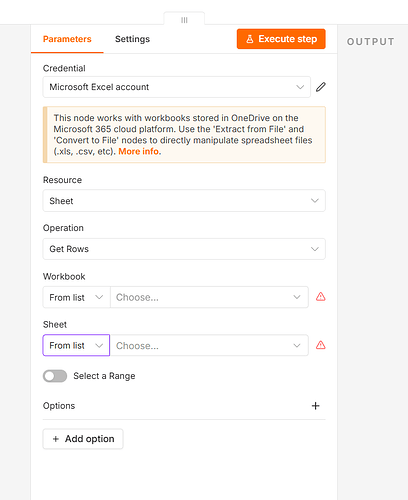Switch to the Parameters tab
Screen dimensions: 408x500
[x=67, y=39]
